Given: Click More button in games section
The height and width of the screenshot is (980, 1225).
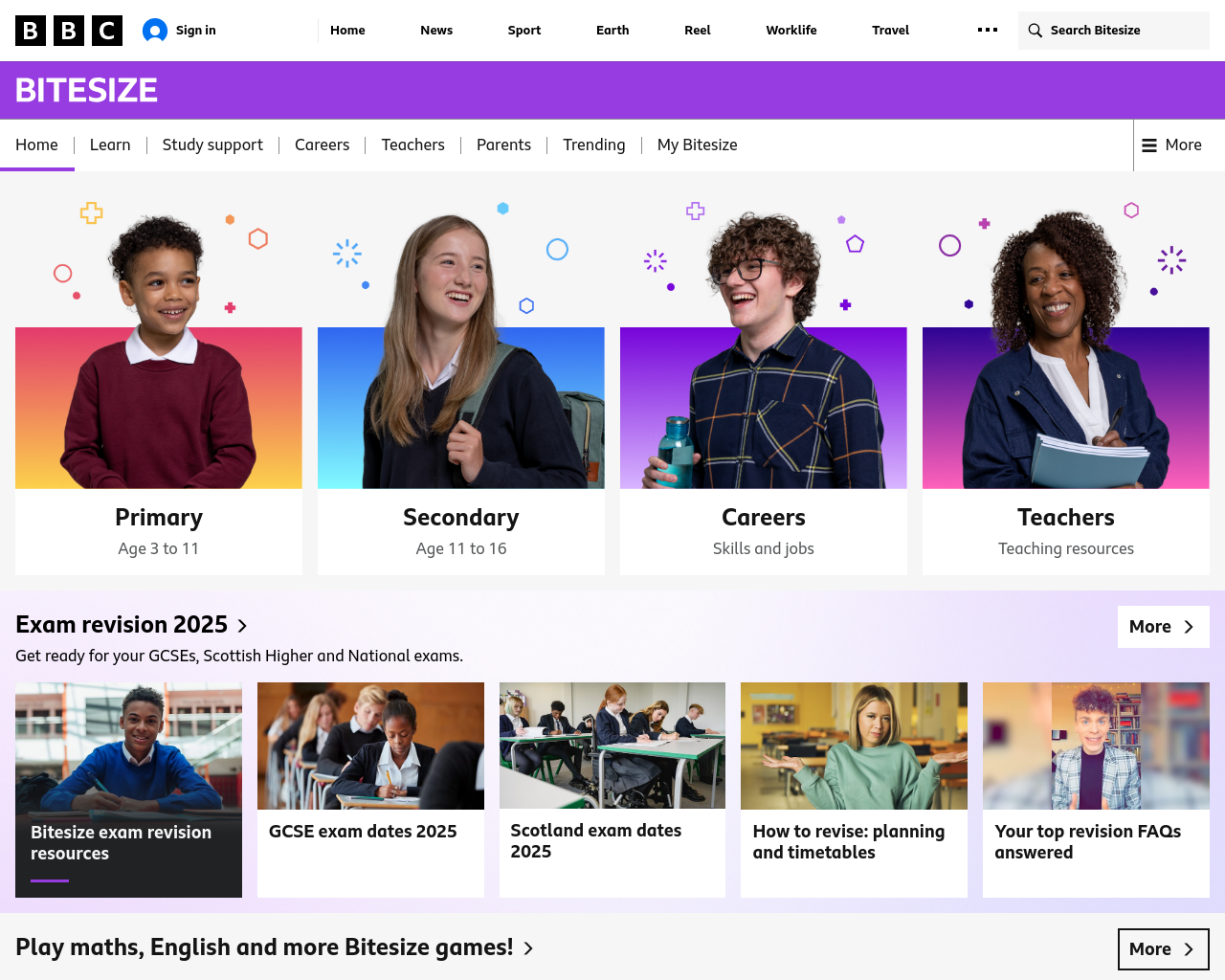Looking at the screenshot, I should [x=1164, y=949].
